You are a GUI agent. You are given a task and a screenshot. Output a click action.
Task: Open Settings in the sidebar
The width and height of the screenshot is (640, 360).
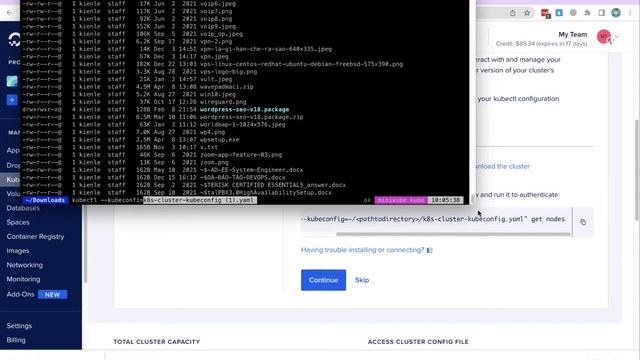tap(19, 326)
